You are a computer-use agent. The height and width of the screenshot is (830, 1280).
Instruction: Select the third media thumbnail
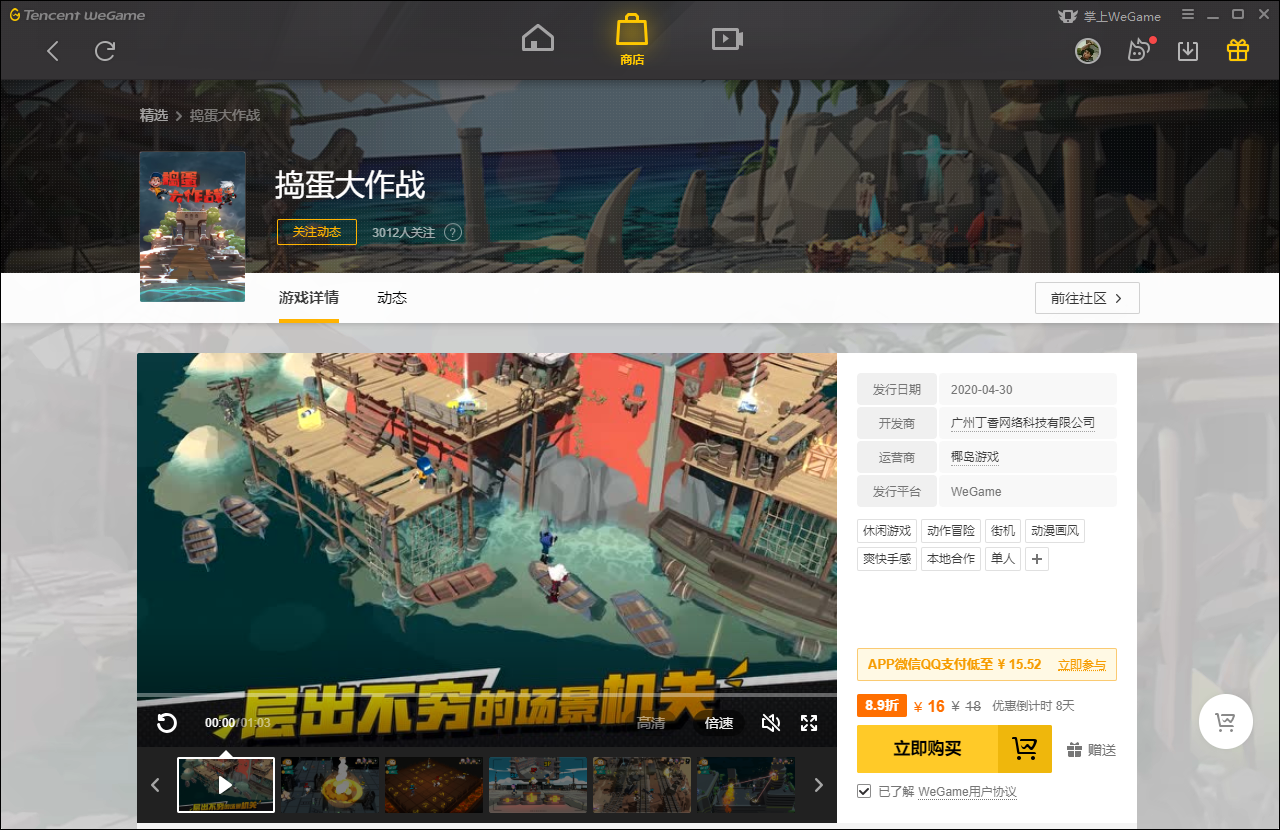[434, 785]
